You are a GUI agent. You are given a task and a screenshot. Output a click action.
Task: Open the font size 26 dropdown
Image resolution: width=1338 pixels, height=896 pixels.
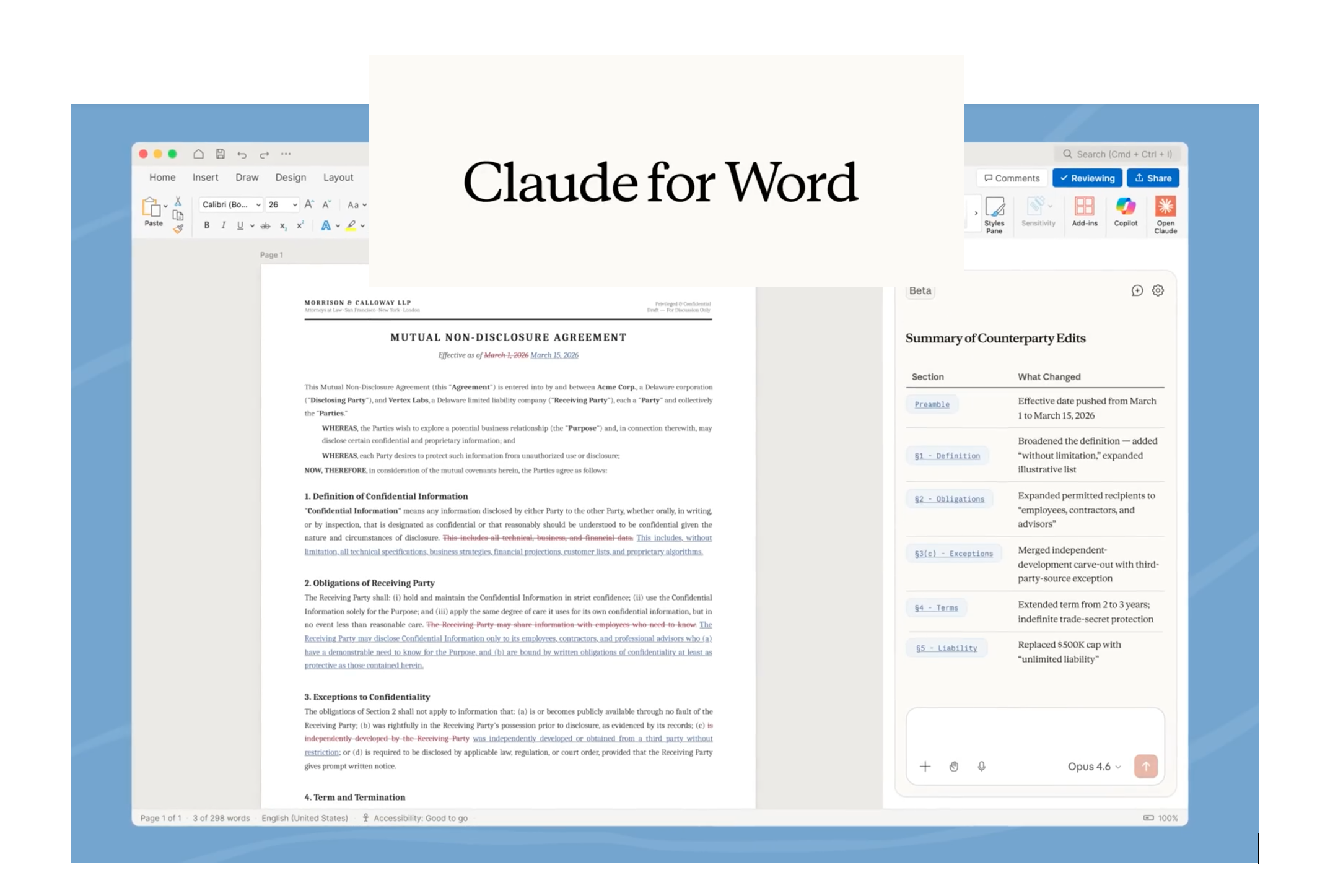[282, 204]
